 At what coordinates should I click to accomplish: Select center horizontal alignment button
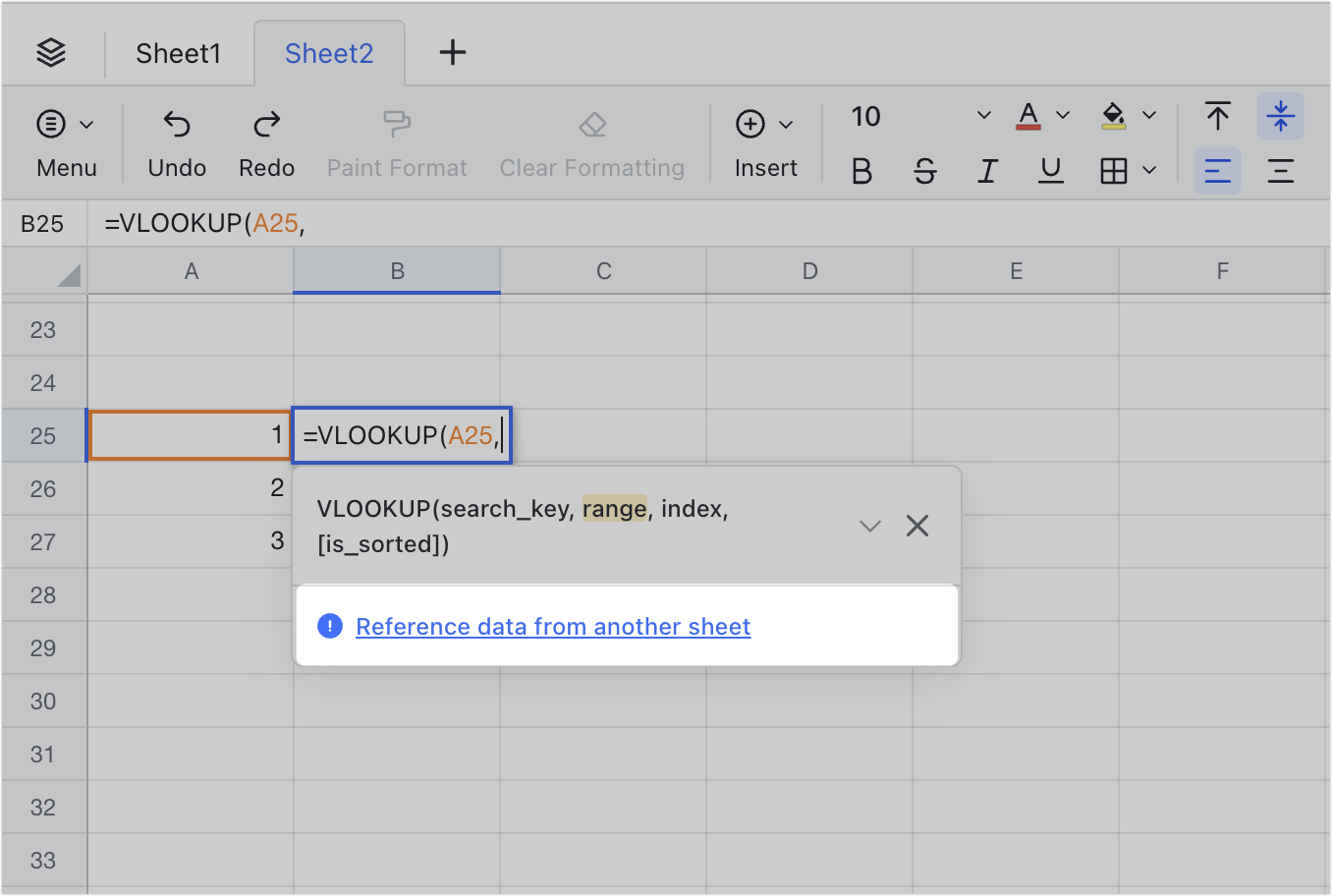1280,172
